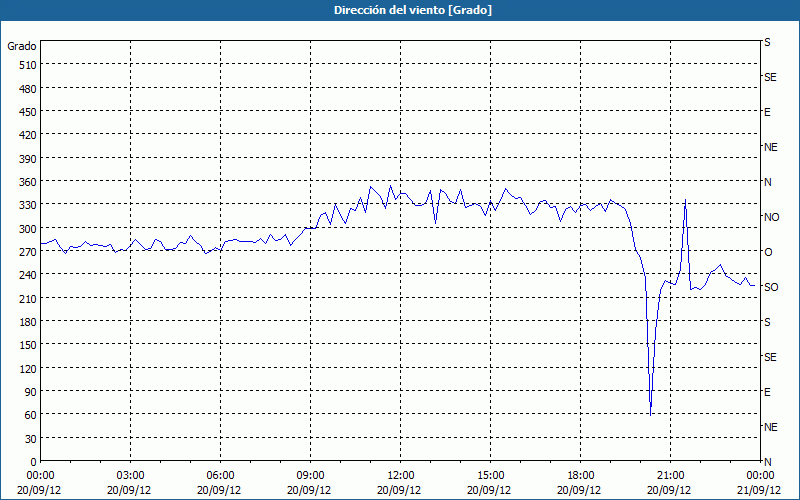Click the chart title "Dirección del viento [Grado]"

[413, 10]
